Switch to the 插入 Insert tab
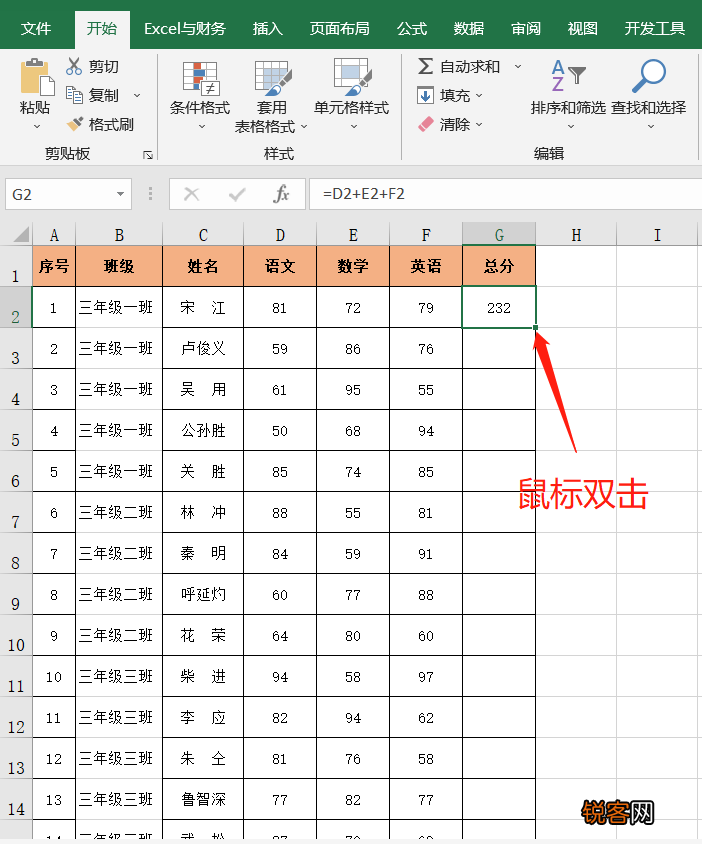 coord(268,29)
